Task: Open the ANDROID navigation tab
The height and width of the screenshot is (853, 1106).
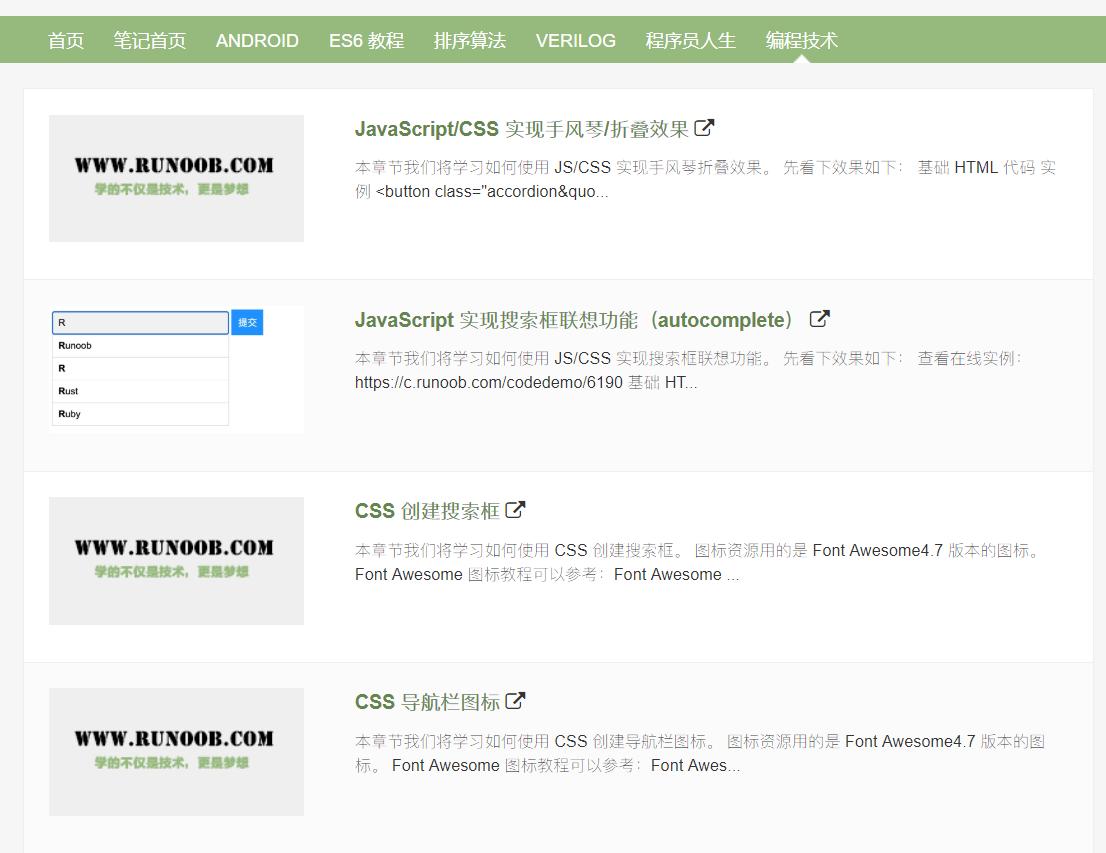Action: click(x=257, y=40)
